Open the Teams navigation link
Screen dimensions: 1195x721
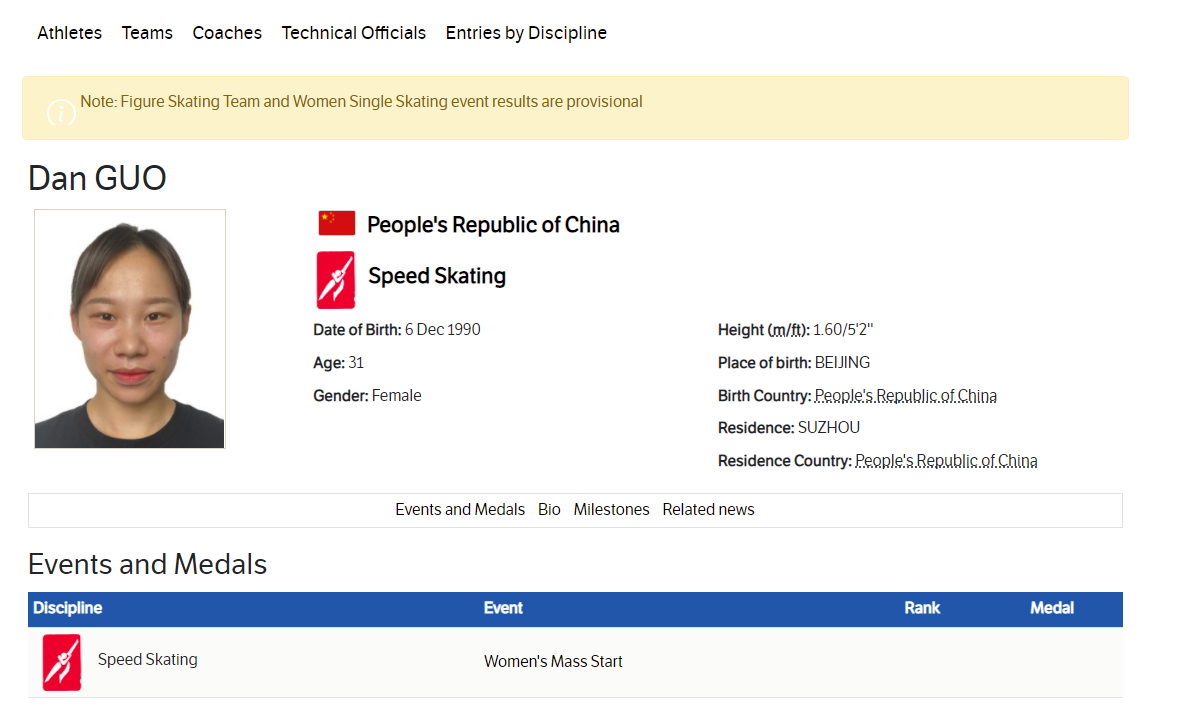pos(147,33)
